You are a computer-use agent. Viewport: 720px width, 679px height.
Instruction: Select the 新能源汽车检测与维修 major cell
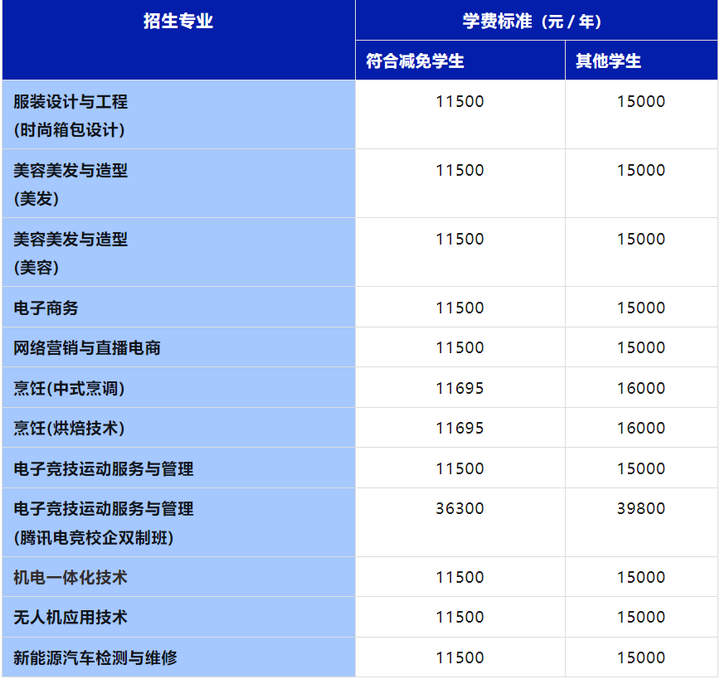[x=96, y=657]
